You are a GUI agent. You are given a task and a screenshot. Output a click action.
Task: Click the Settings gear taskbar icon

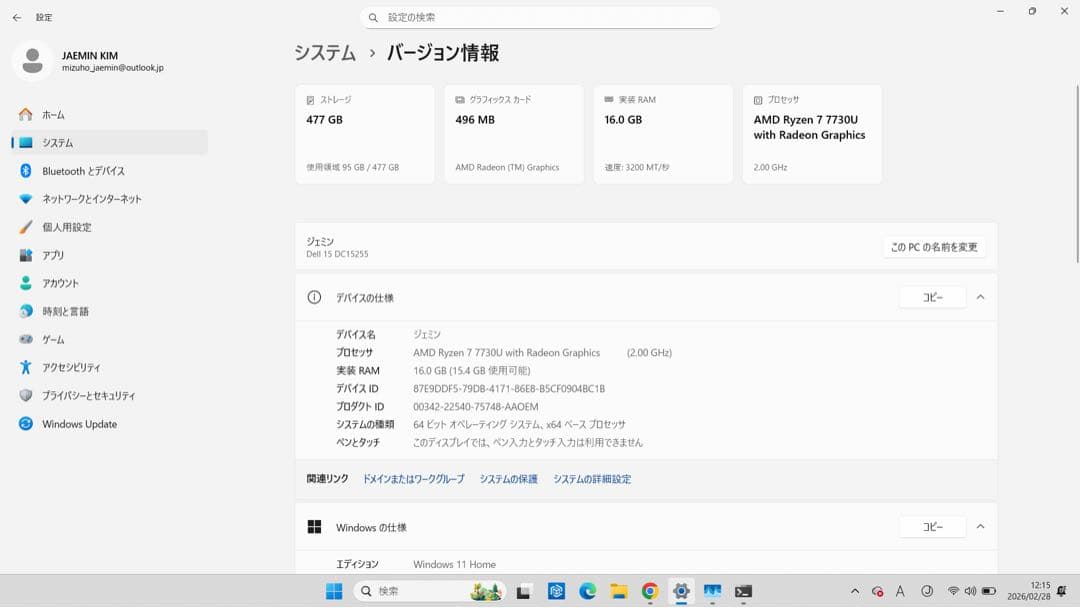(x=681, y=591)
